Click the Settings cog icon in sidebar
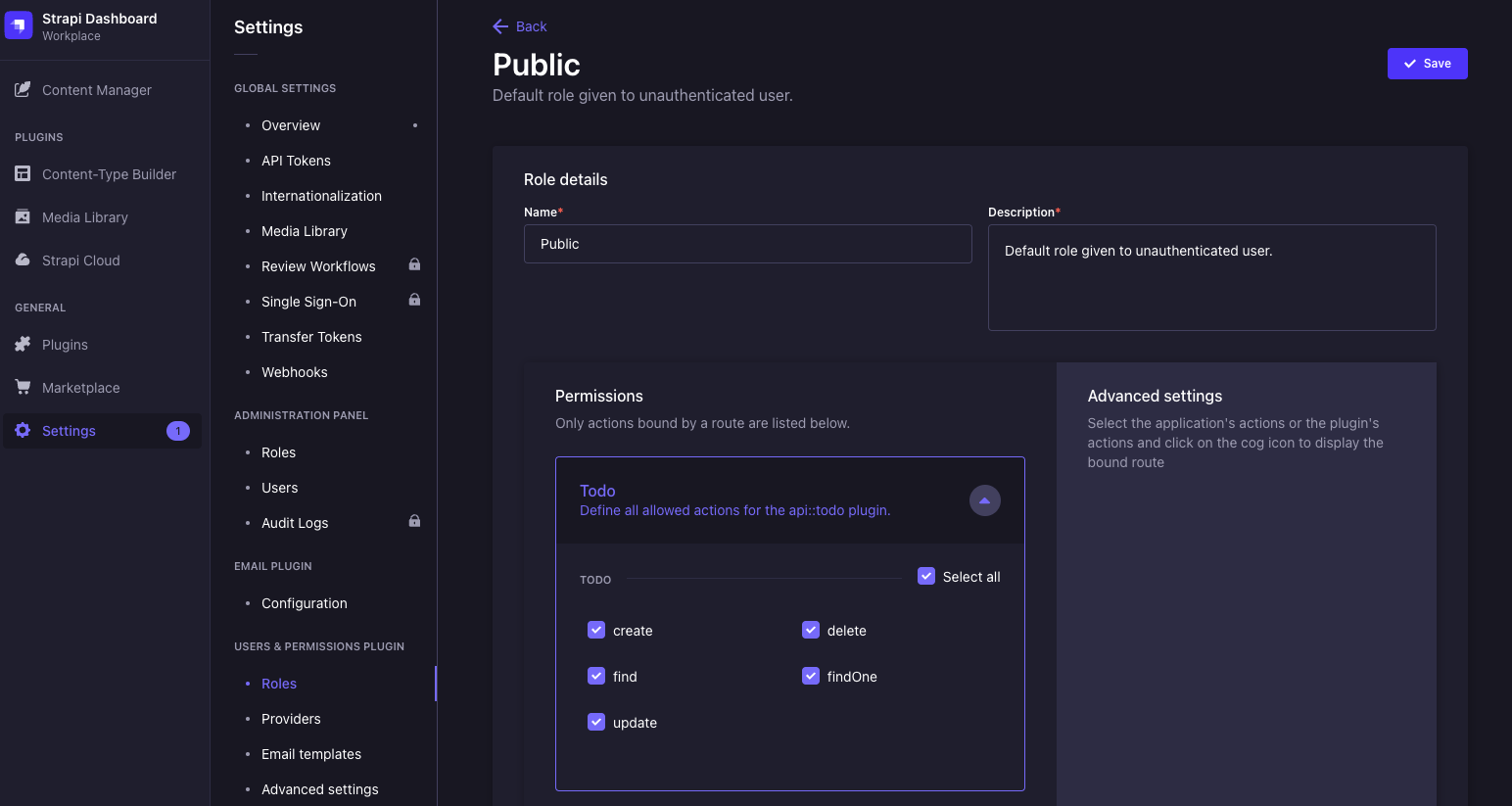Viewport: 1512px width, 806px height. [23, 430]
